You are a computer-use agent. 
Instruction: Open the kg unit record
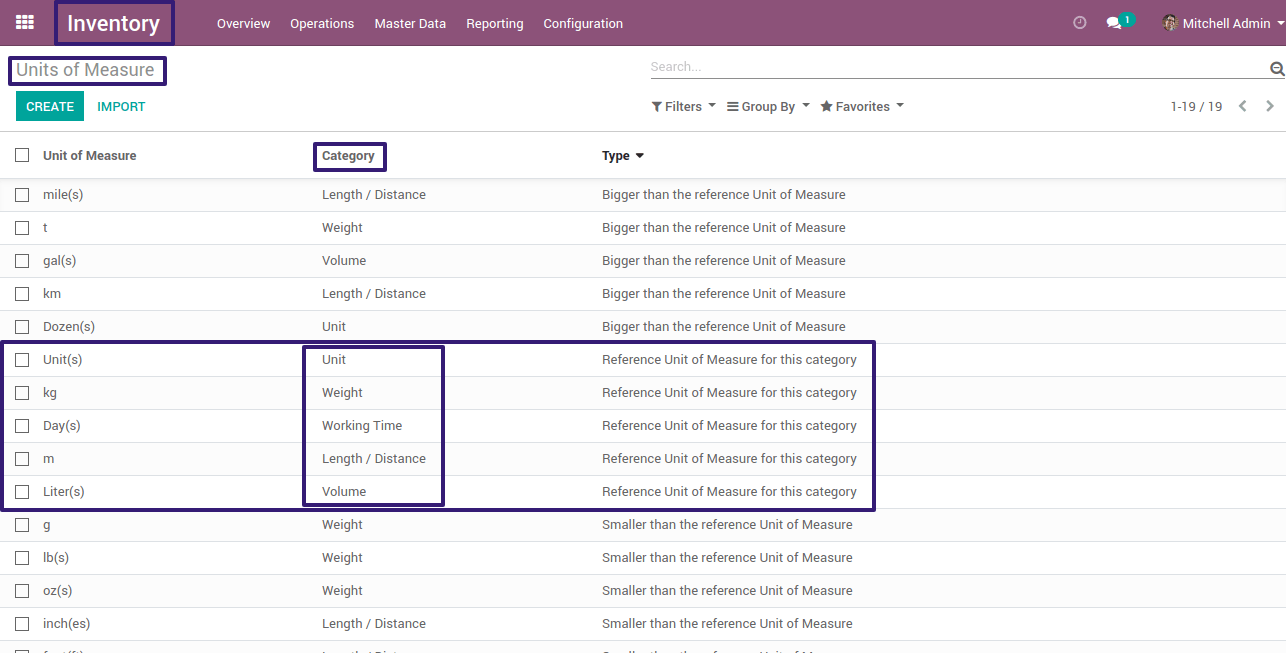50,393
